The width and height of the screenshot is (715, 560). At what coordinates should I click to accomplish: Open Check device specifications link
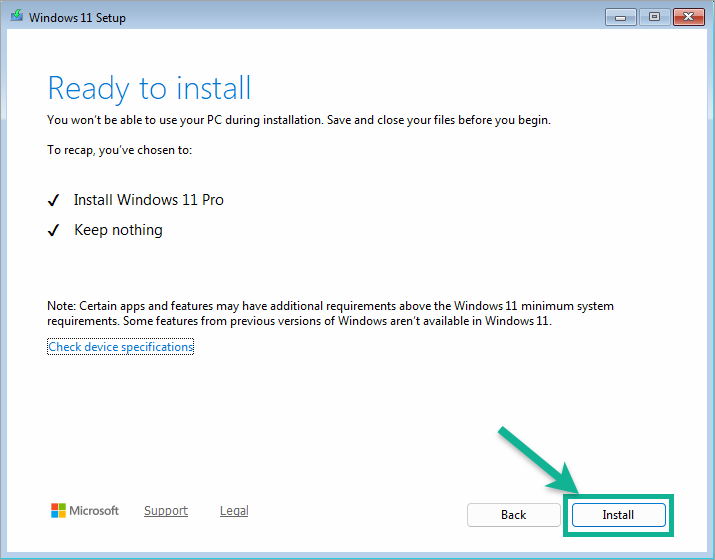[120, 347]
